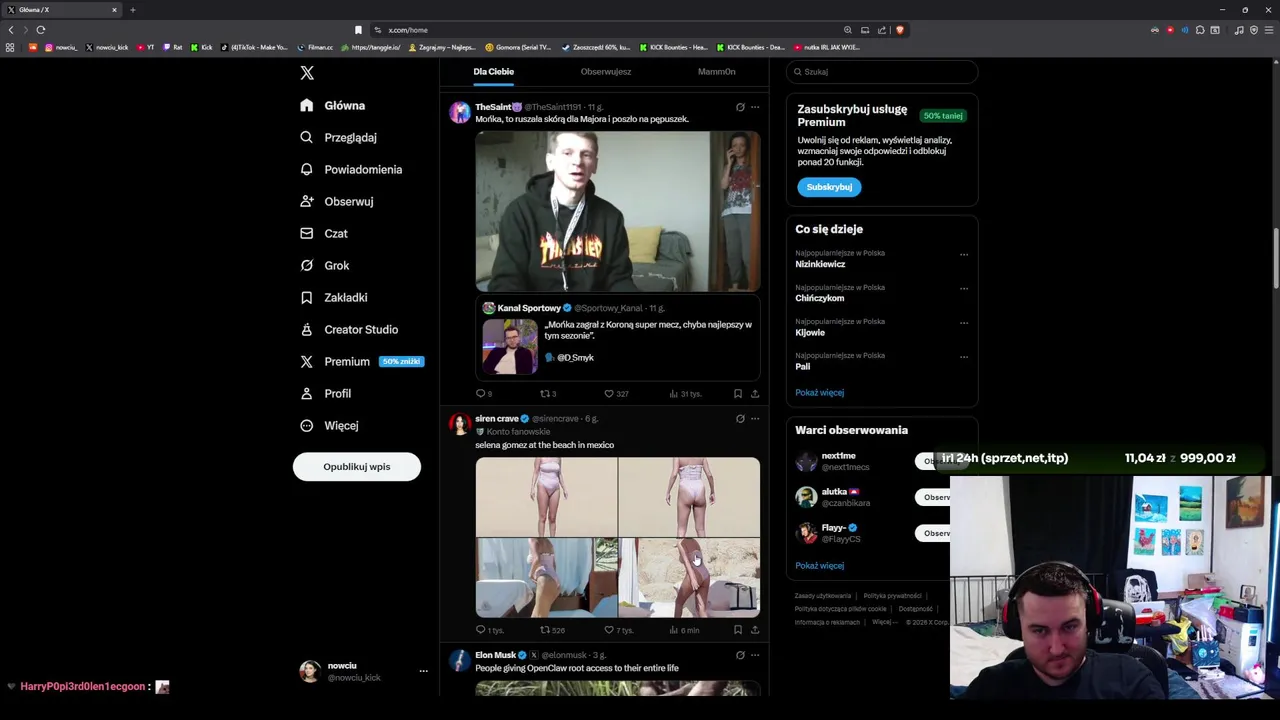Click Brave shields icon in address bar
This screenshot has height=720, width=1280.
[x=899, y=30]
